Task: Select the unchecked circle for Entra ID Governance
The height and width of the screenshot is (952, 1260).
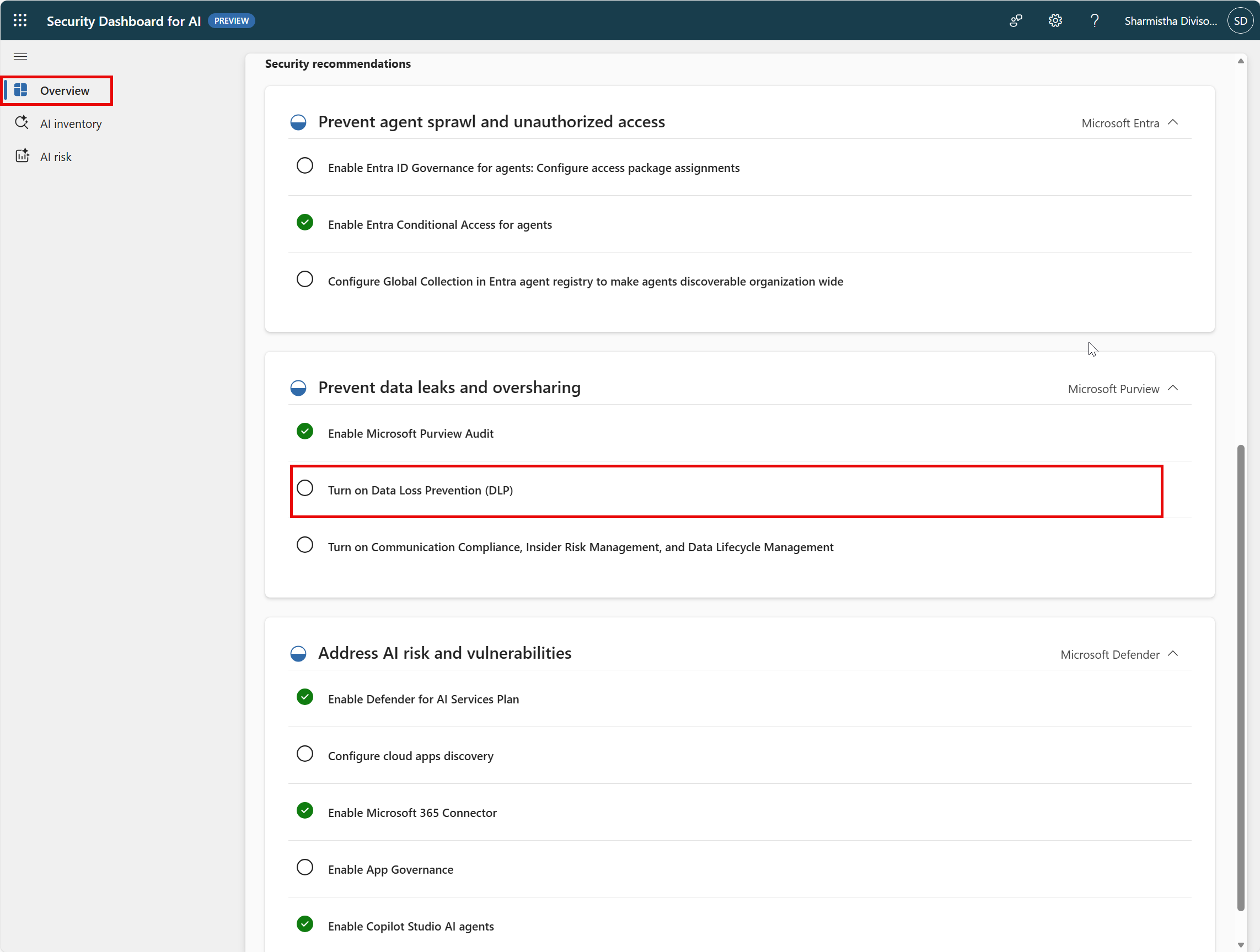Action: 305,166
